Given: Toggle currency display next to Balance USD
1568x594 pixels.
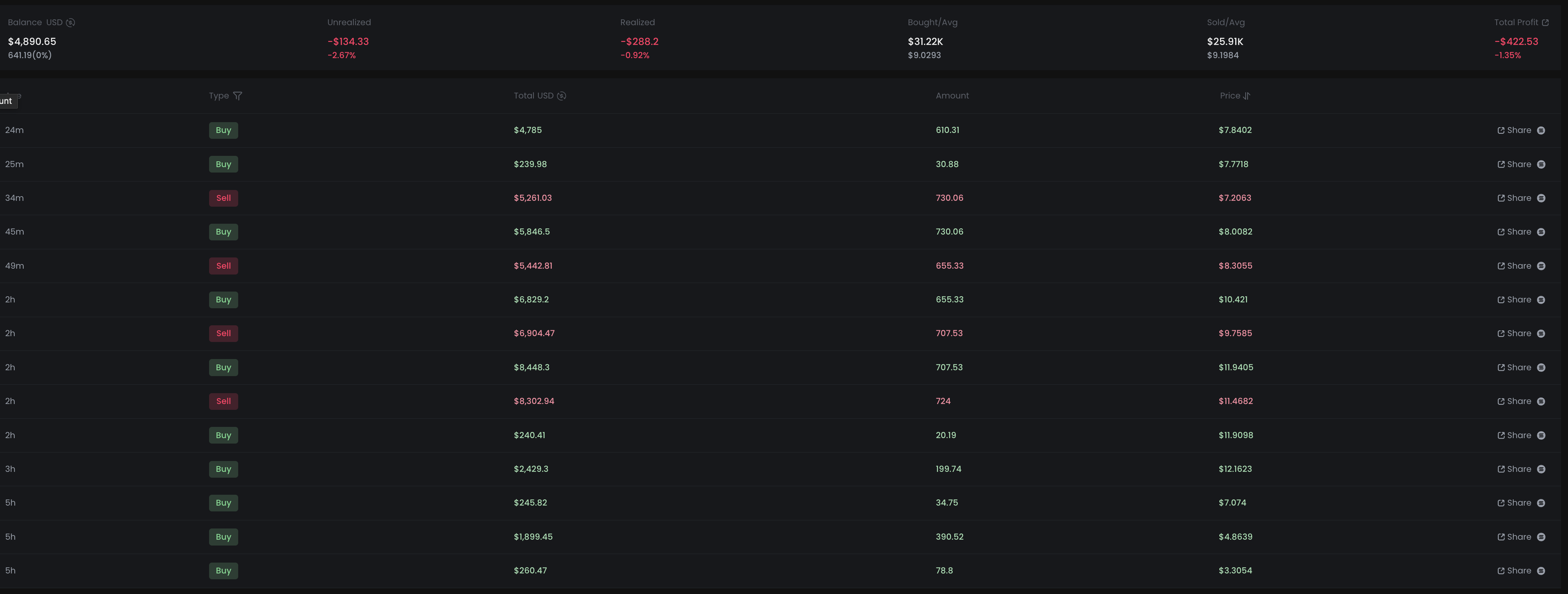Looking at the screenshot, I should click(70, 22).
